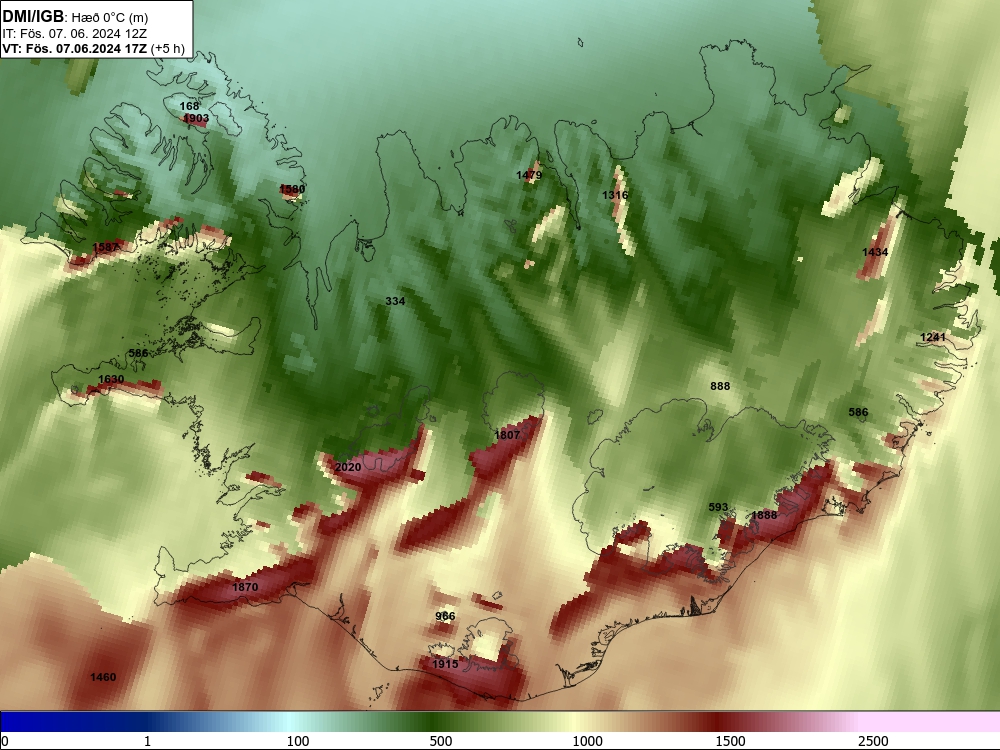Click the map value 1316
The height and width of the screenshot is (750, 1000).
pyautogui.click(x=615, y=195)
